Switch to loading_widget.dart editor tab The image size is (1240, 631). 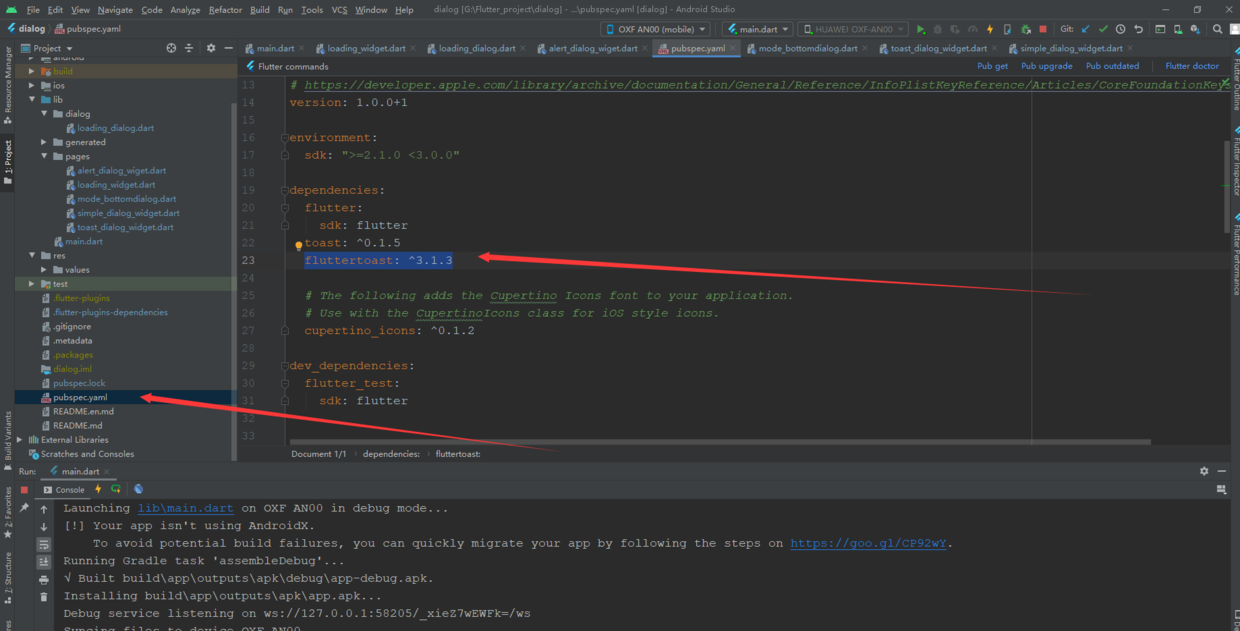click(367, 48)
